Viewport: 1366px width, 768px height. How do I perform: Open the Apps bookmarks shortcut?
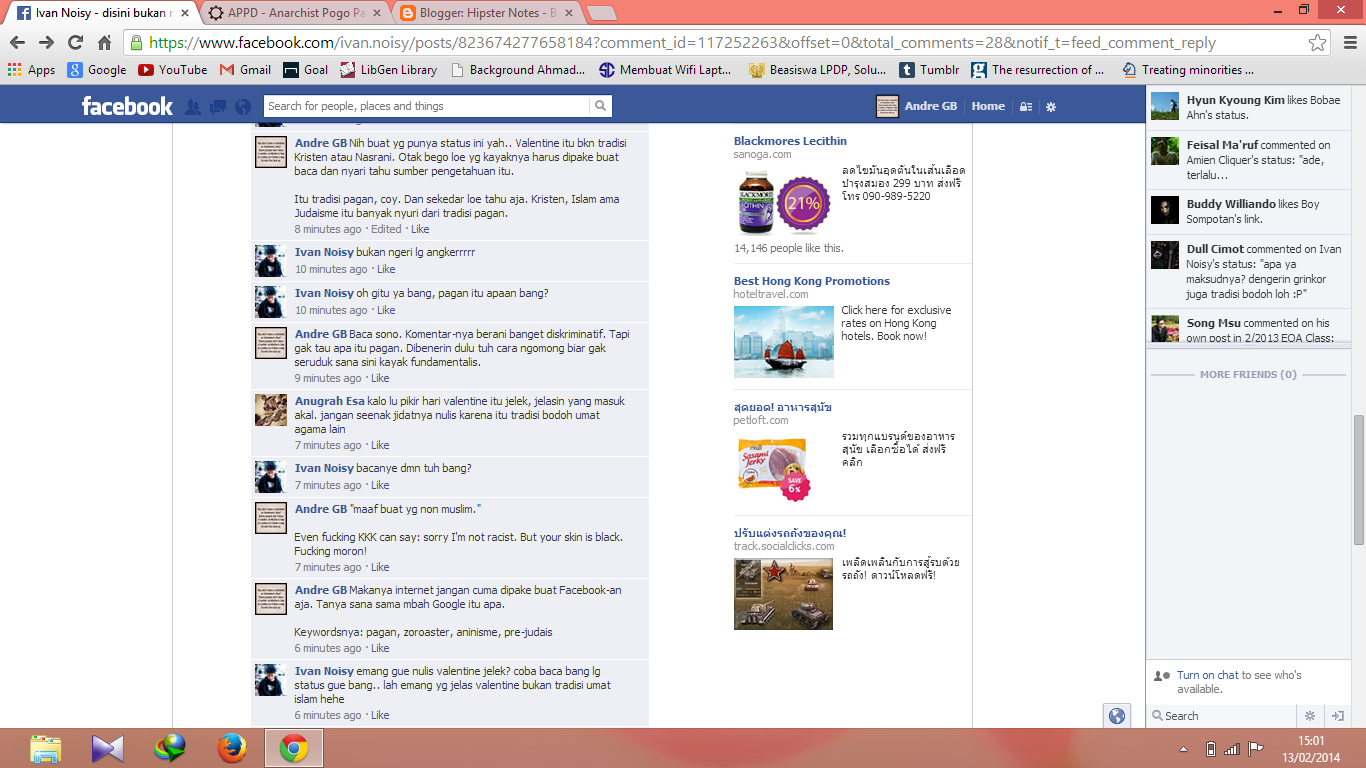coord(32,70)
